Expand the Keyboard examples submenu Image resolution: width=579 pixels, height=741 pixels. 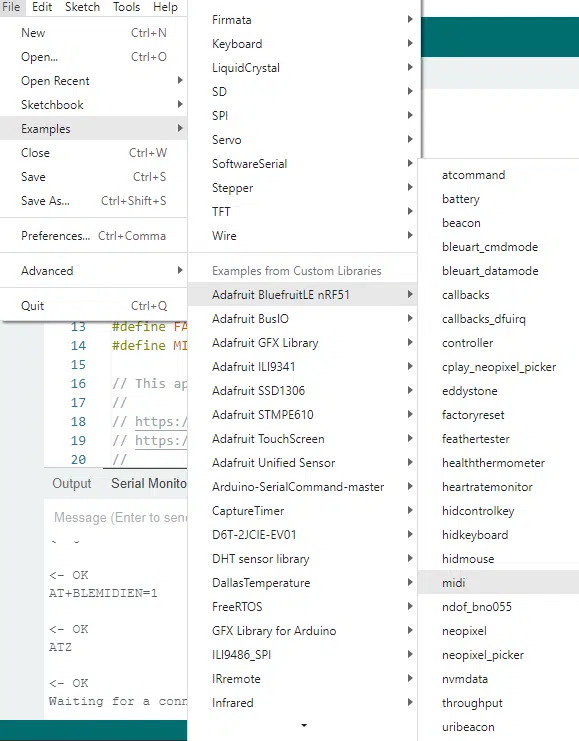coord(302,44)
